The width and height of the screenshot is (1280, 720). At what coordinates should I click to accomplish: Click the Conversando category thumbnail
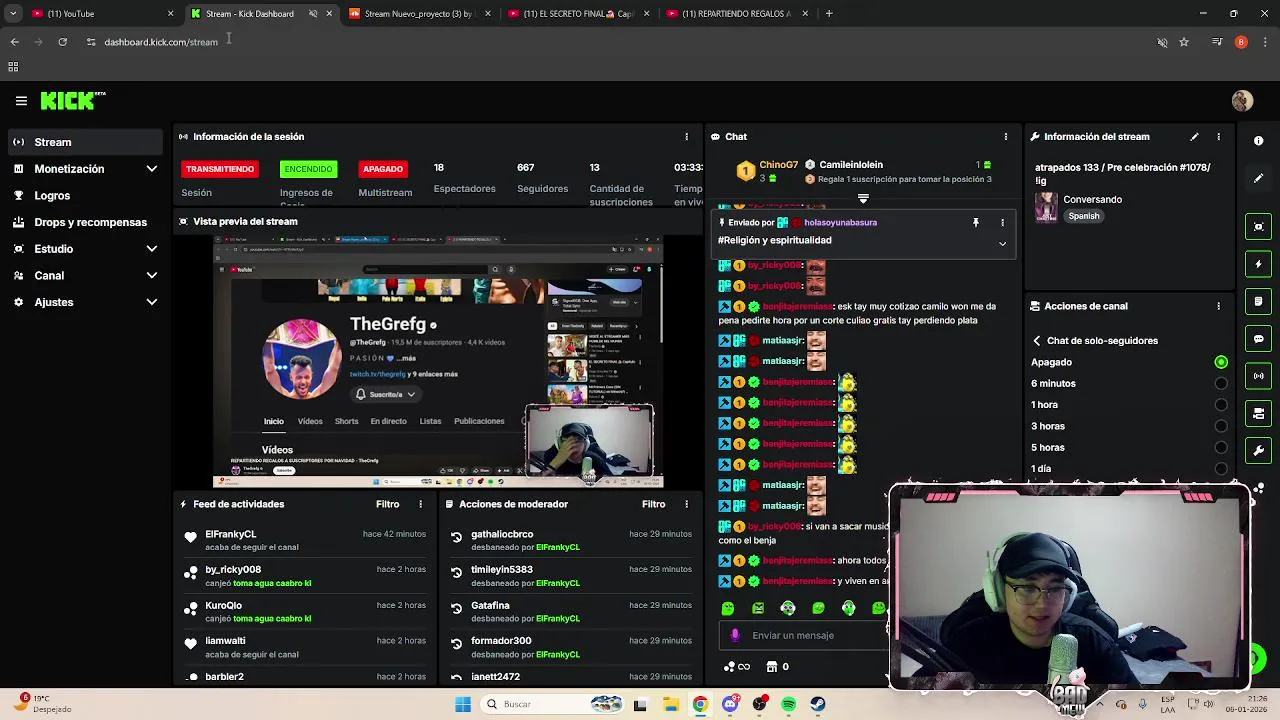(x=1046, y=207)
